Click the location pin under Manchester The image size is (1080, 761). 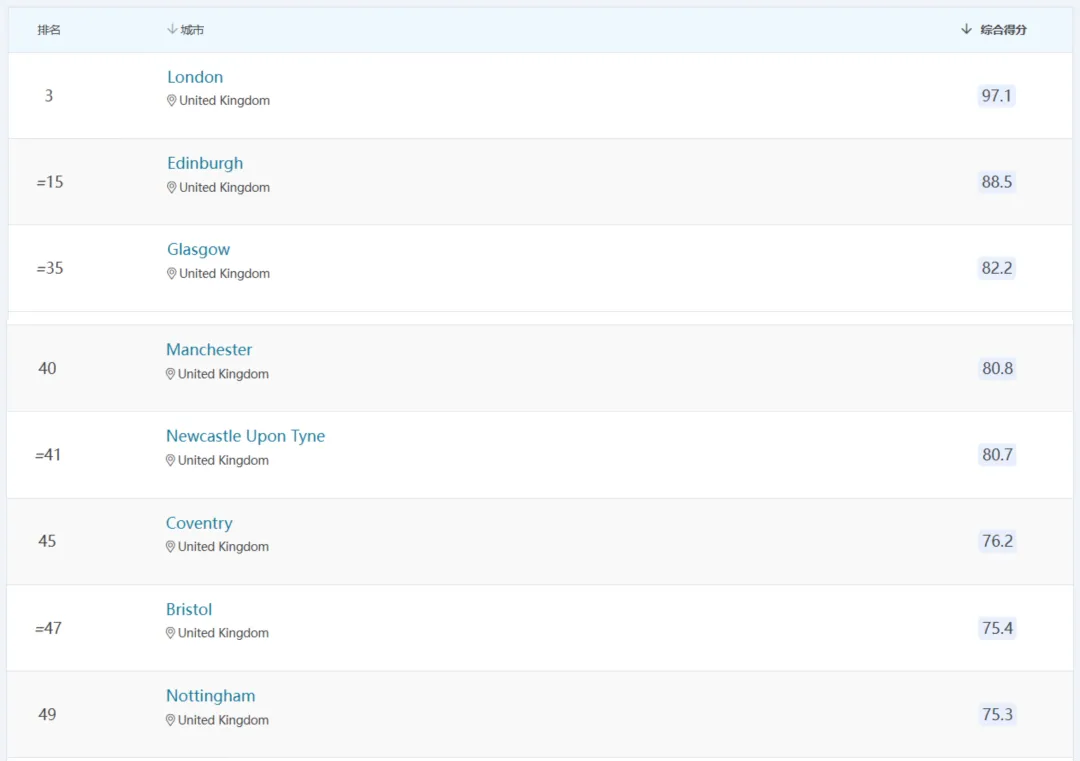pyautogui.click(x=170, y=374)
